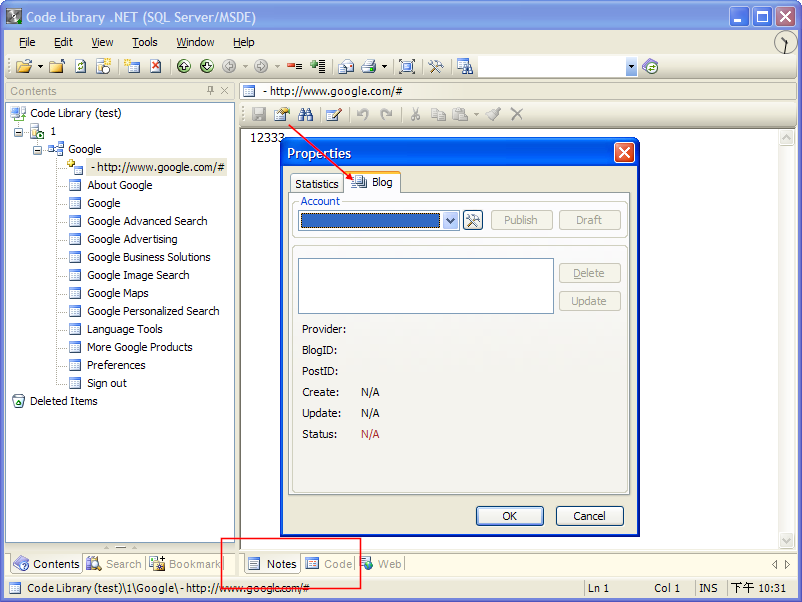Click the edit pencil icon in editor toolbar

[x=333, y=114]
